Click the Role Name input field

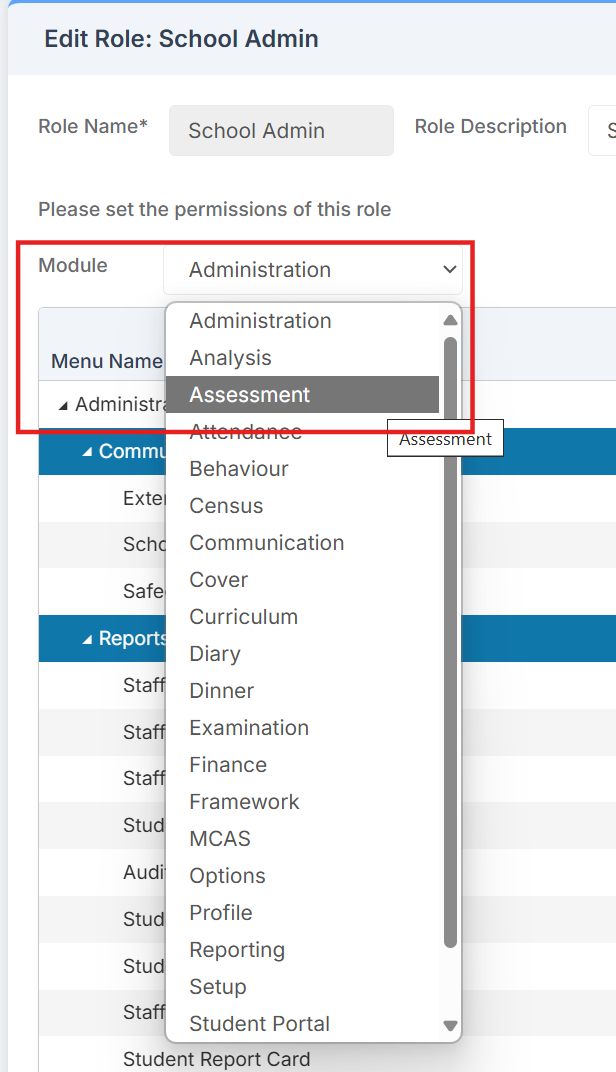281,131
